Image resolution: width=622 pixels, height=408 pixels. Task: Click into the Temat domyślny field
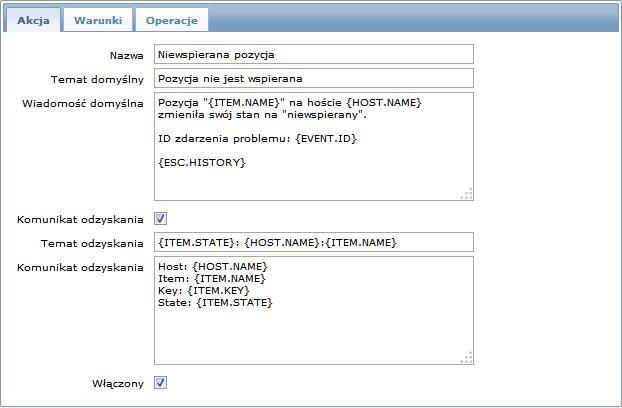pyautogui.click(x=314, y=78)
